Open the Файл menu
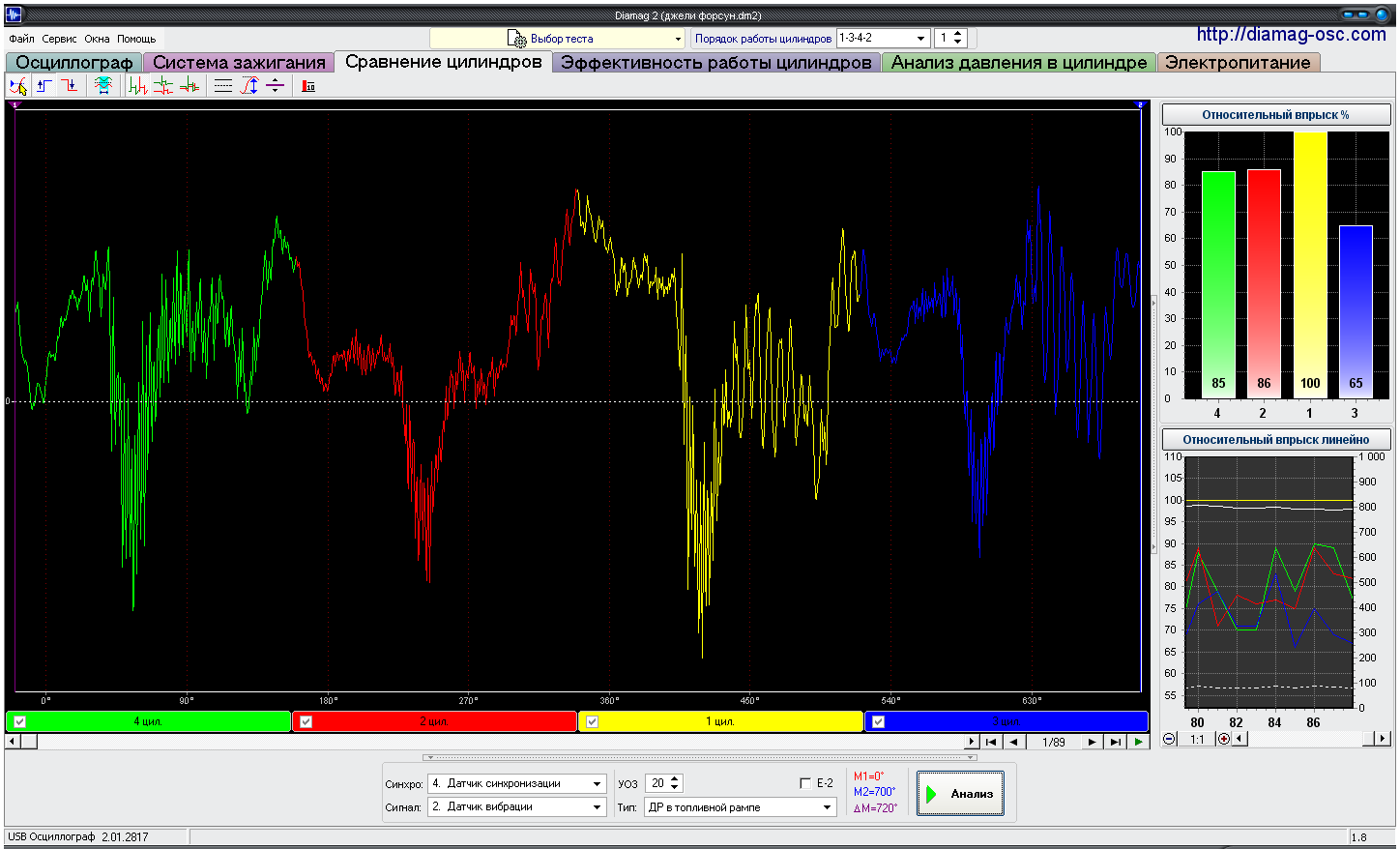Screen dimensions: 1400x849 [x=21, y=39]
